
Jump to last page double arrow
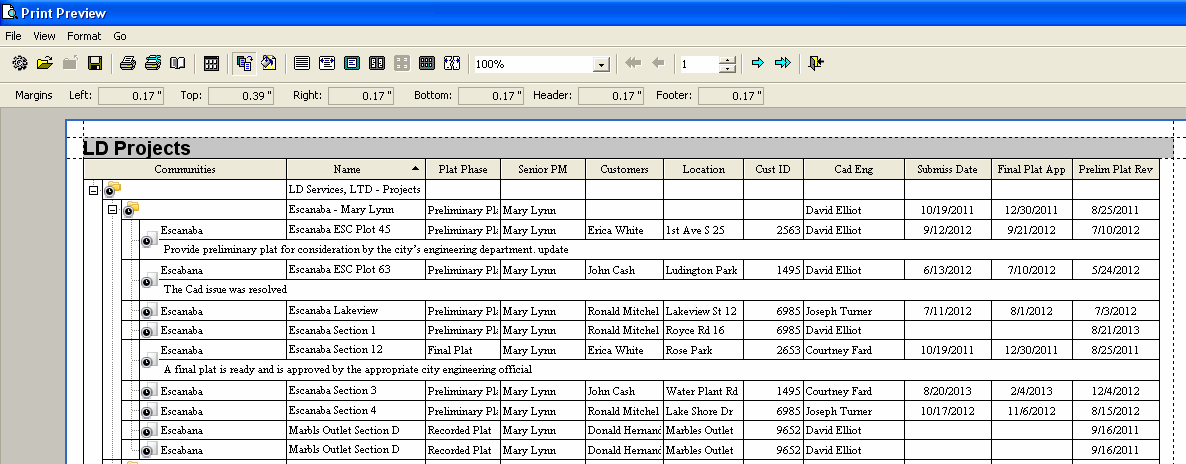pos(782,63)
